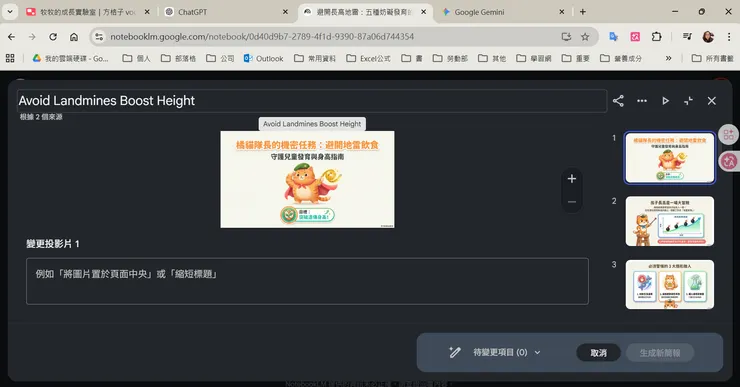Close the ChatGPT tab

tap(285, 12)
